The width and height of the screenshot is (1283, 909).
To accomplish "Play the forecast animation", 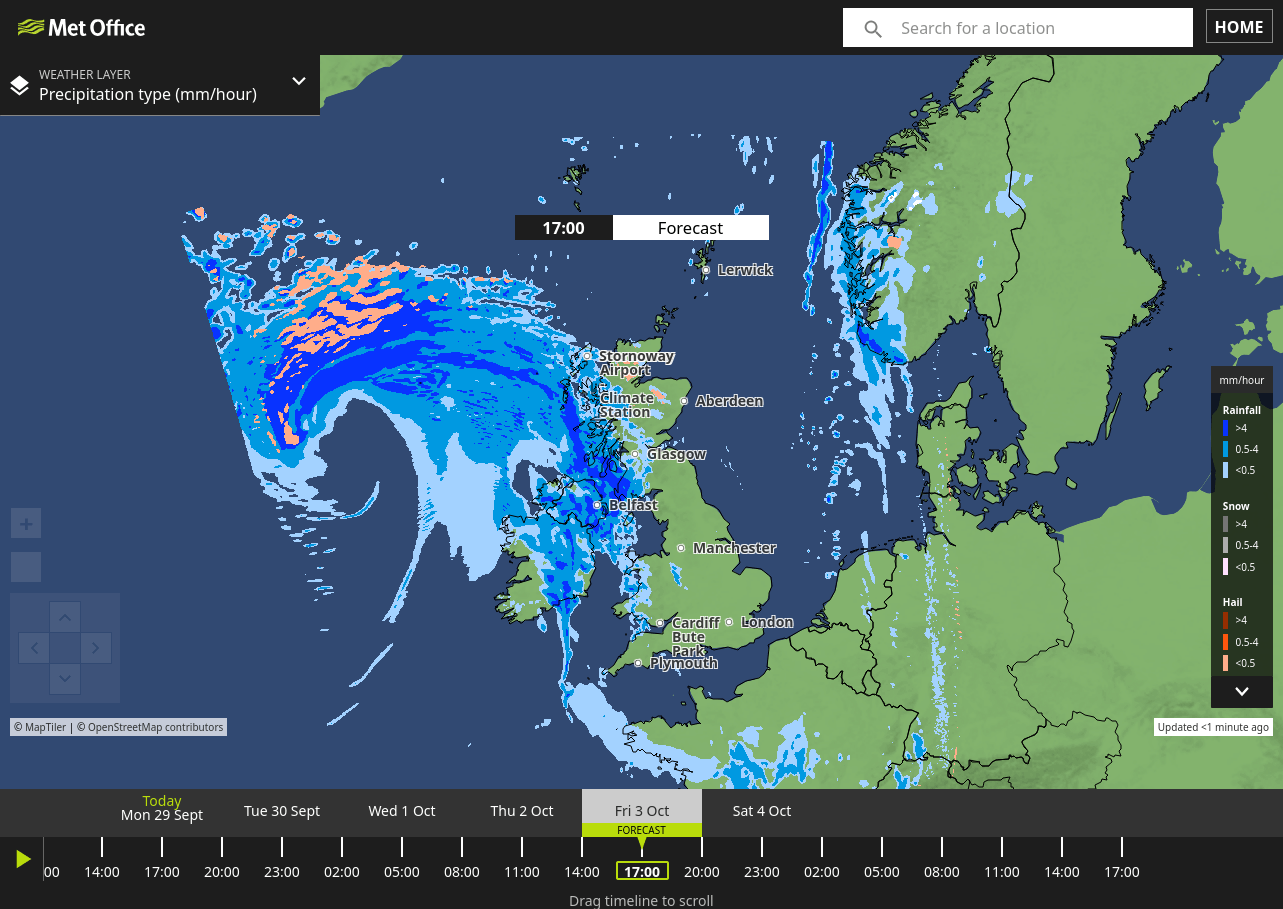I will (24, 859).
